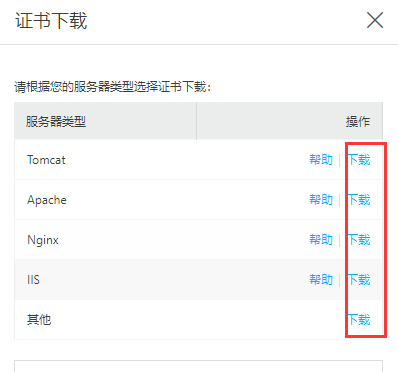Open 帮助 for Tomcat

click(x=321, y=160)
